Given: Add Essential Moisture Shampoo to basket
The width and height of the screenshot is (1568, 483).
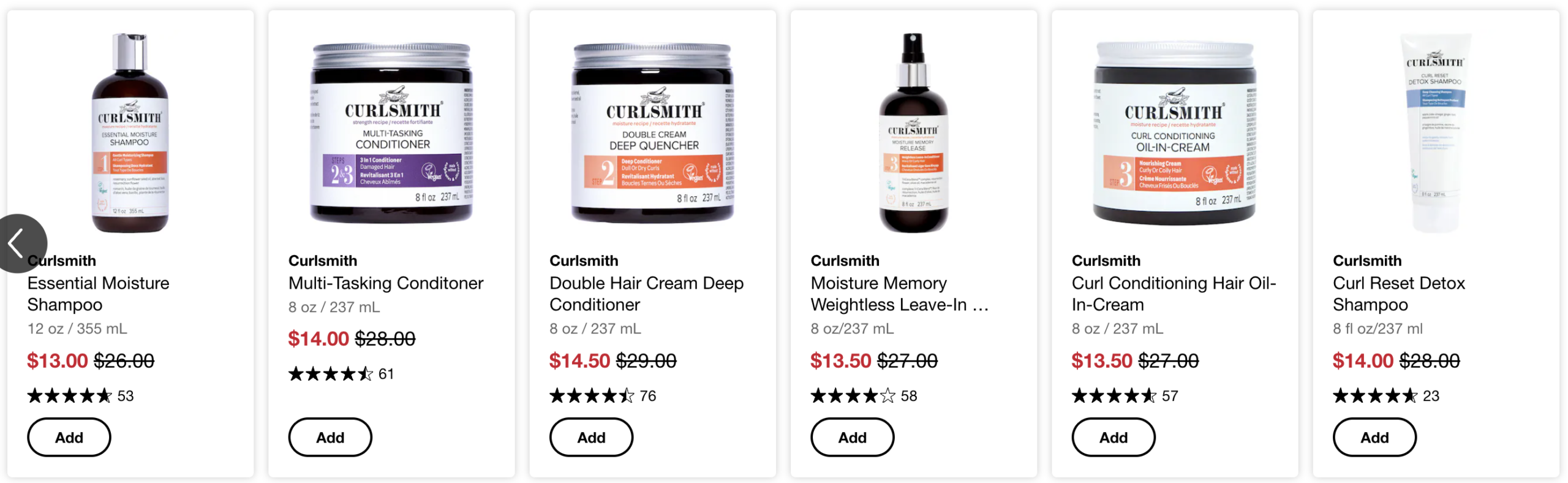Looking at the screenshot, I should point(69,438).
